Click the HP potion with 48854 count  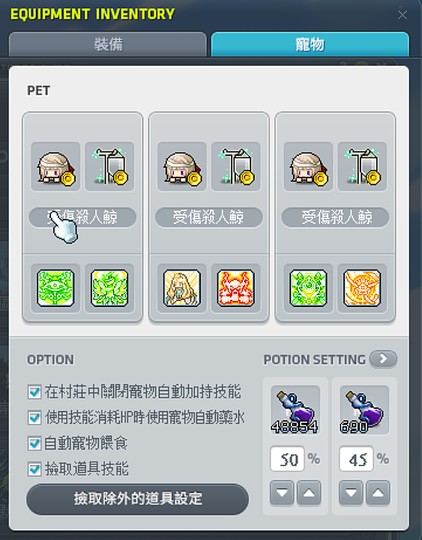tap(295, 410)
